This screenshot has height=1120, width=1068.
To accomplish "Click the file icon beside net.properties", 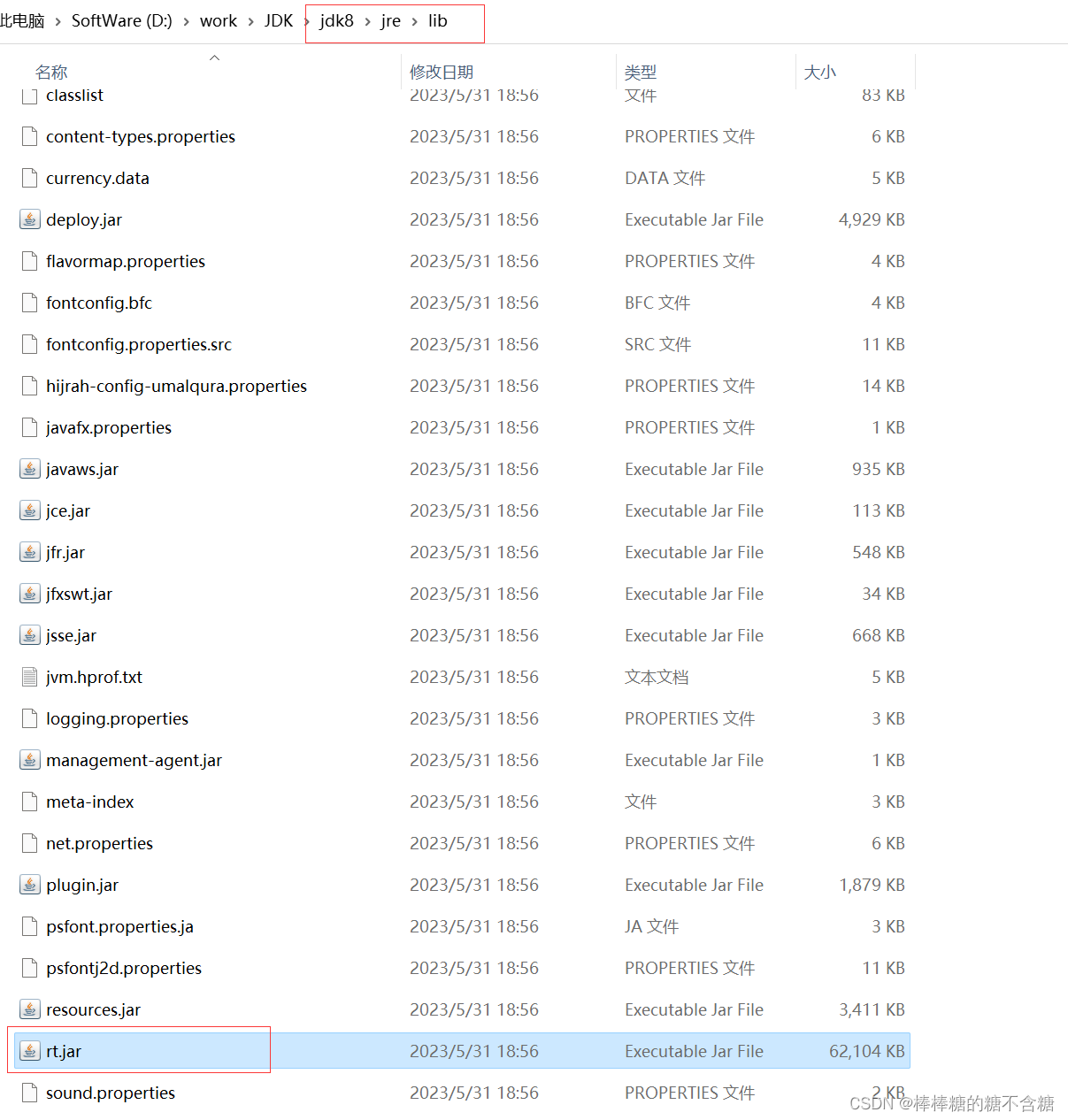I will click(x=29, y=843).
